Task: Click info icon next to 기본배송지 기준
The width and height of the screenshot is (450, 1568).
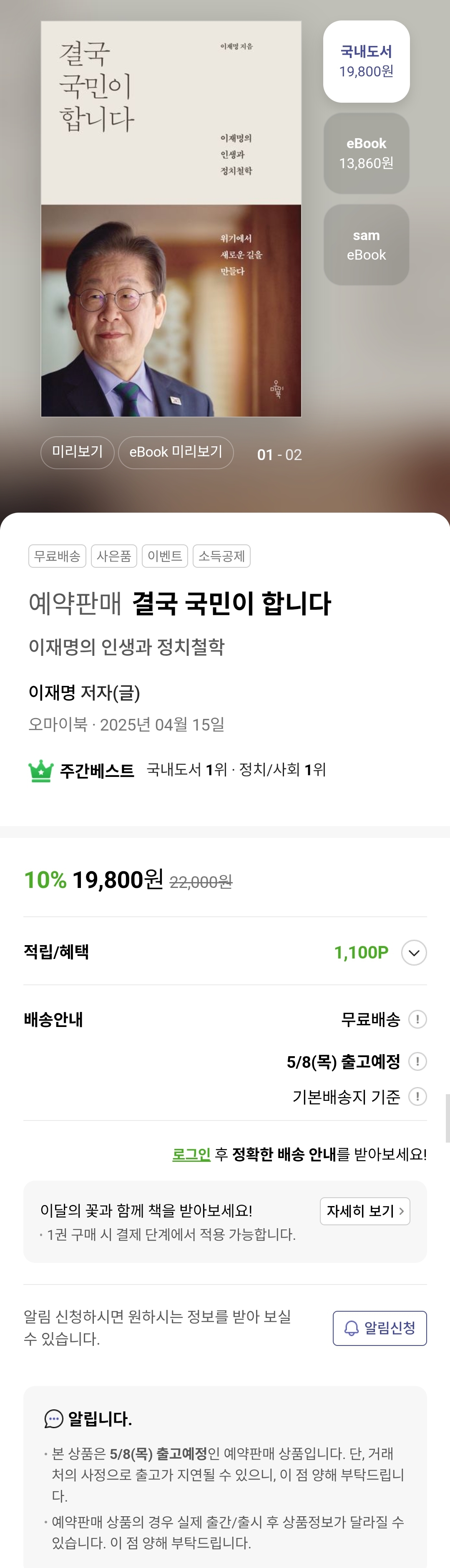Action: point(417,1097)
